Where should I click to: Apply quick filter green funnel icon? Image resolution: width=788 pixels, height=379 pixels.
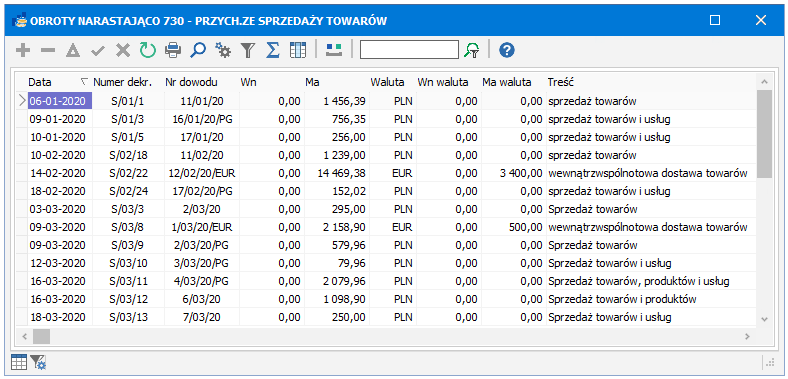click(x=471, y=50)
